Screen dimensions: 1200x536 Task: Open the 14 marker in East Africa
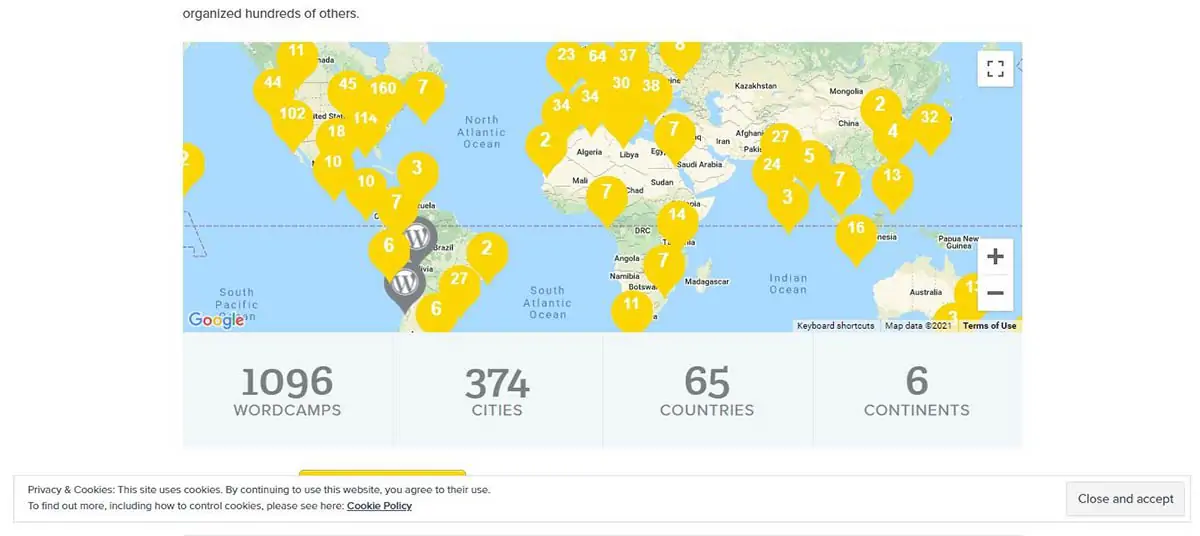click(678, 215)
